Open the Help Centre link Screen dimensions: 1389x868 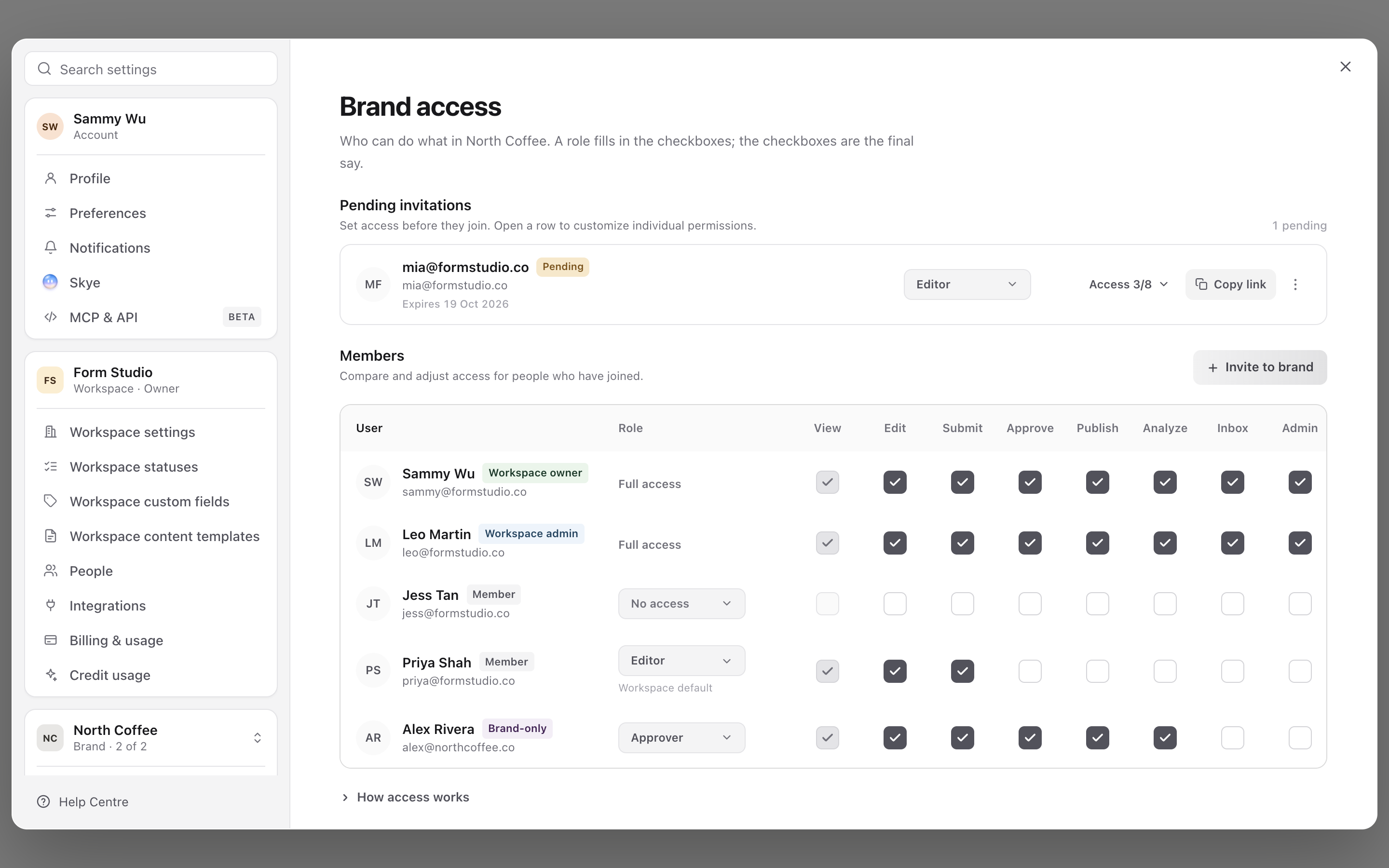(82, 801)
